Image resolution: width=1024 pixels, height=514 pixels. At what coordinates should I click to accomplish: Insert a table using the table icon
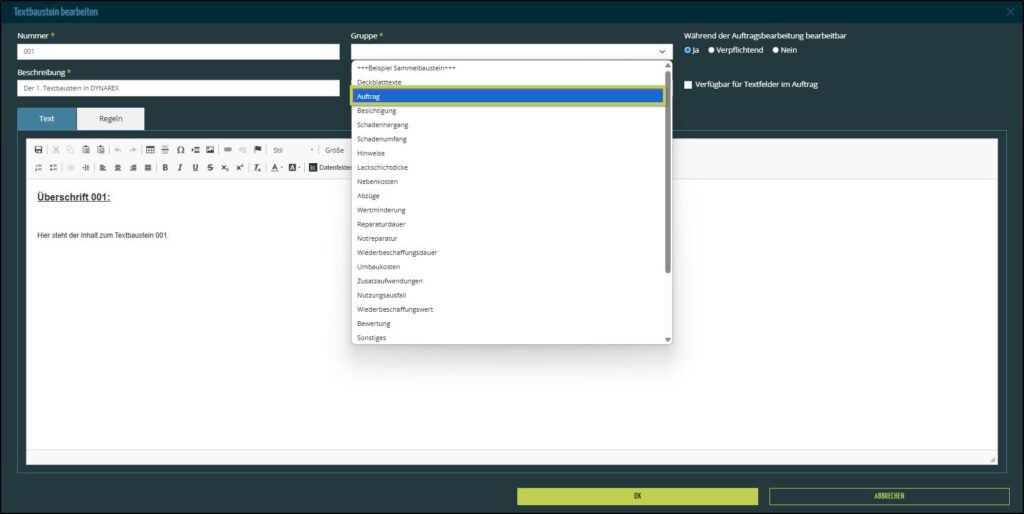(150, 150)
